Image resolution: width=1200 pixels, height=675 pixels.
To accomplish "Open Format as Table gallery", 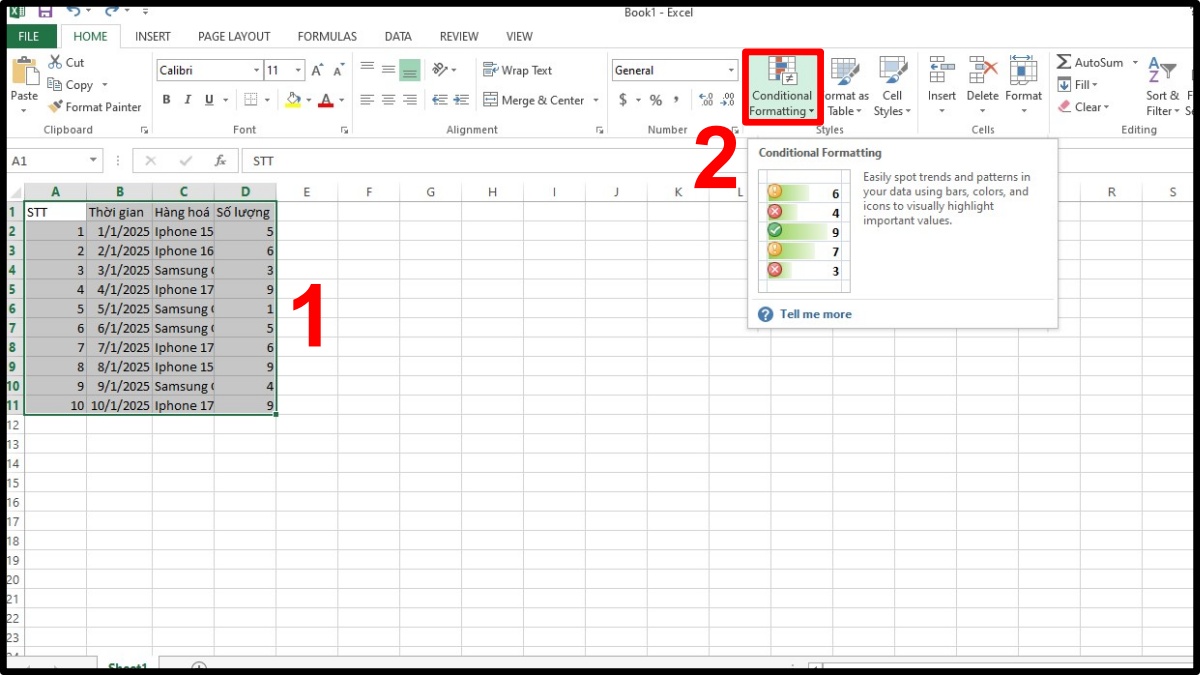I will pos(846,86).
